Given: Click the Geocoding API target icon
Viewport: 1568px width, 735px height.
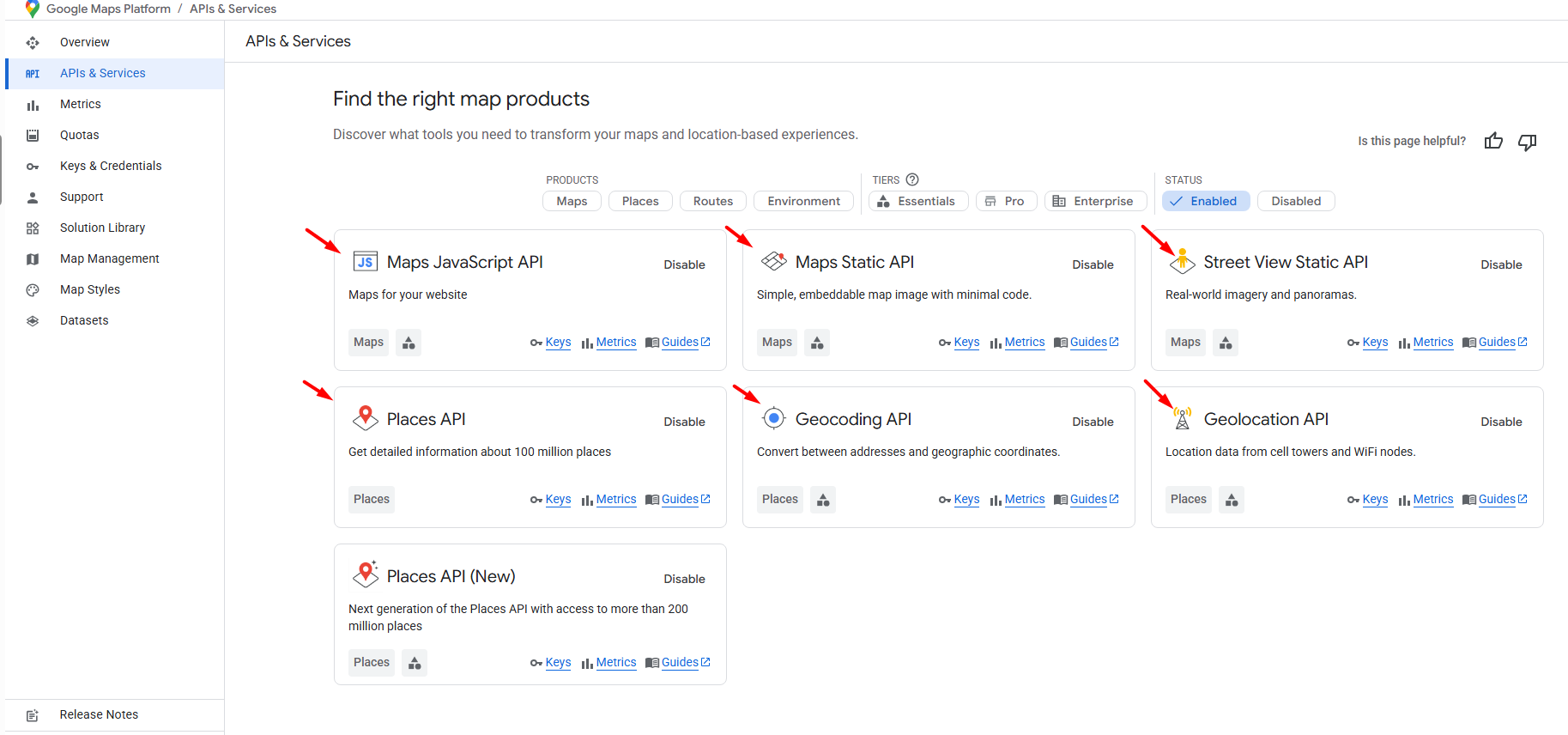Looking at the screenshot, I should click(774, 418).
